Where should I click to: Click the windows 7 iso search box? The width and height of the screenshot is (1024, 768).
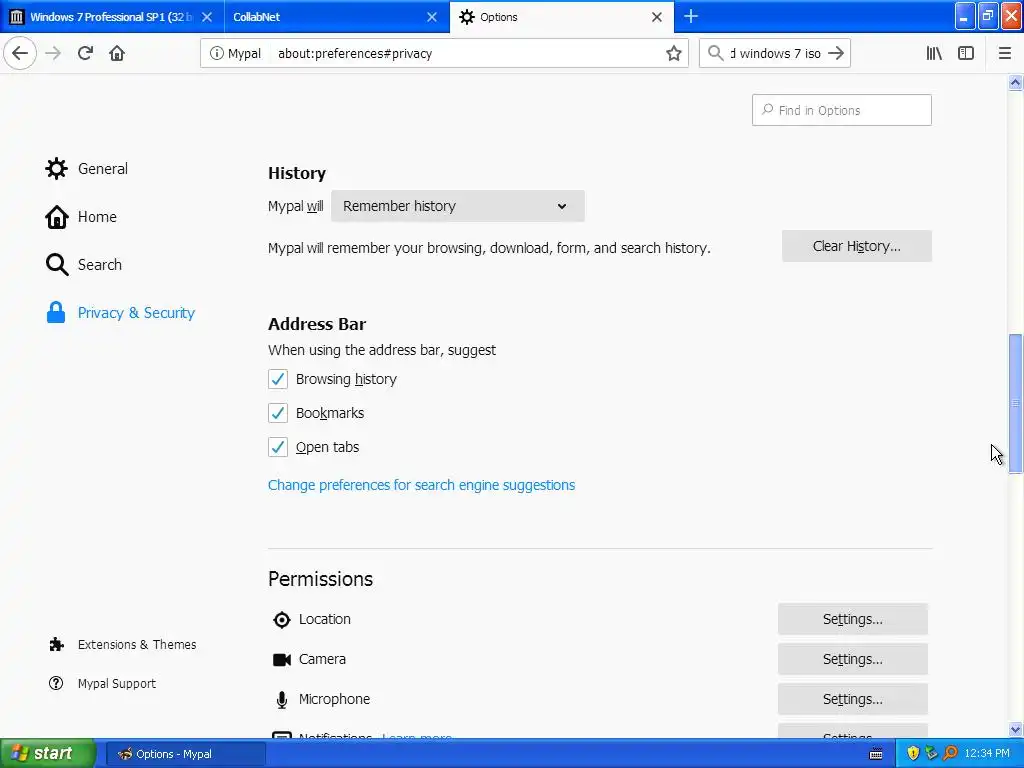click(x=776, y=54)
